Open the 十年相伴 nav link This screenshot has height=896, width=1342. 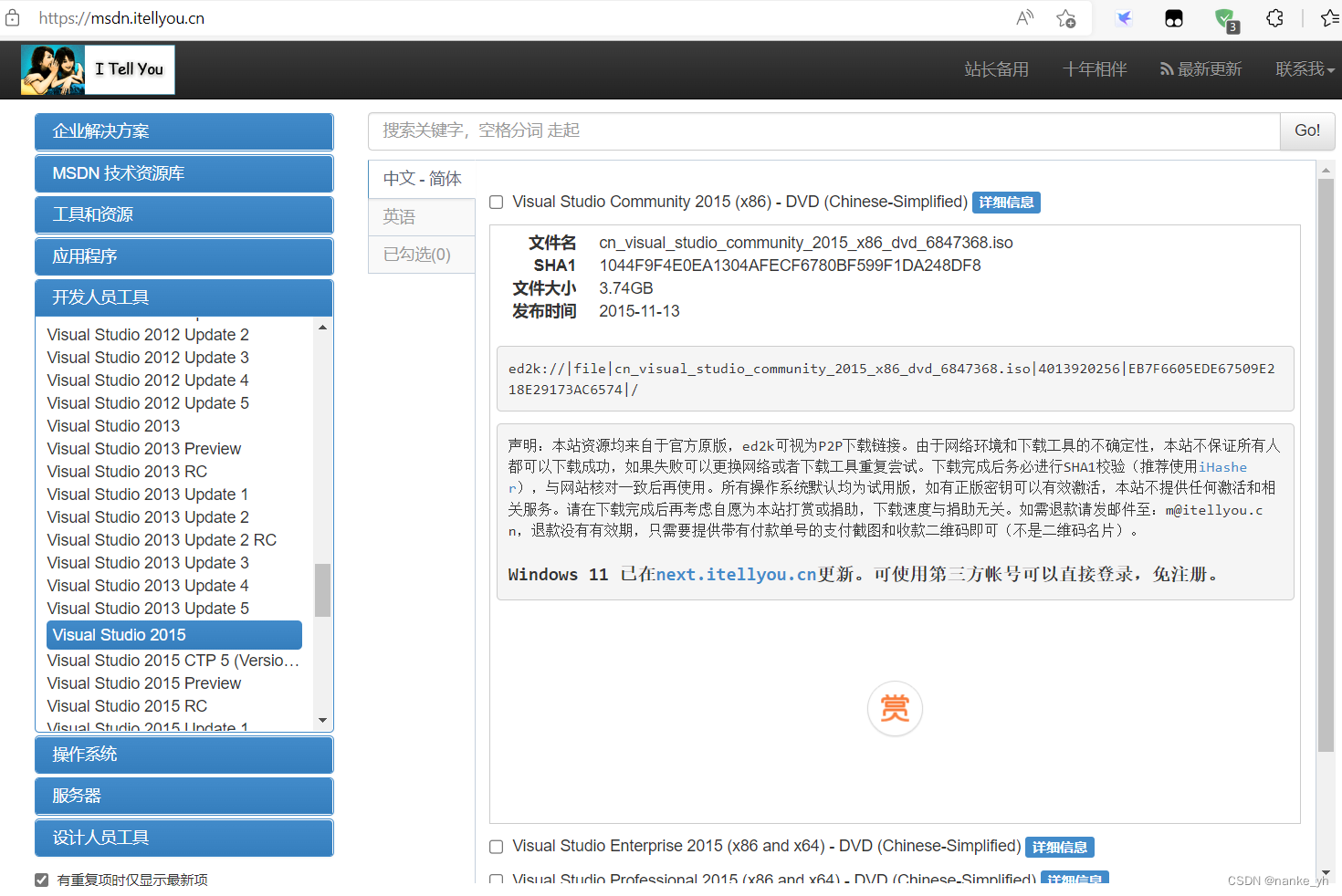[x=1095, y=69]
